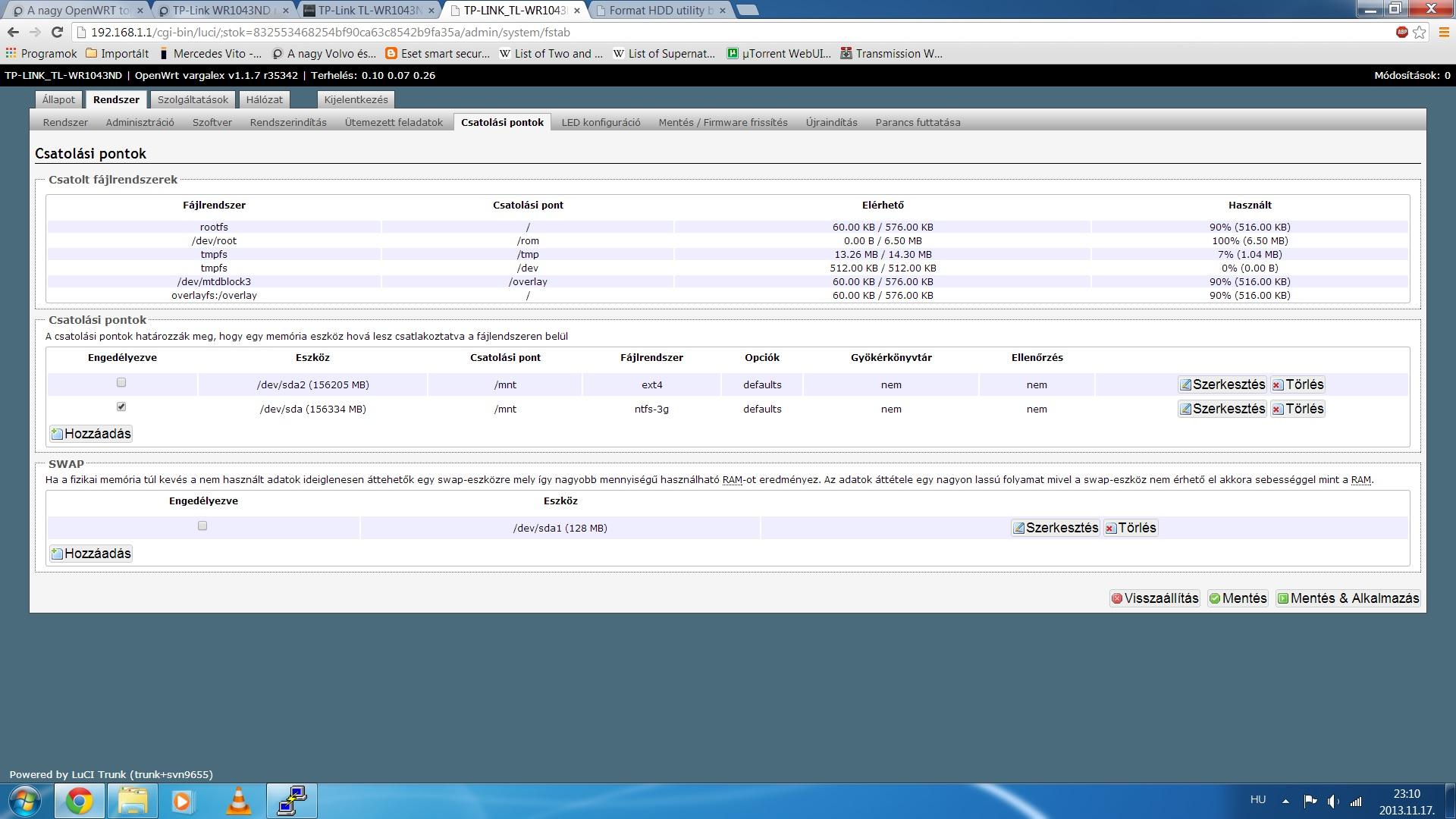
Task: Open the Szoftver subtab
Action: point(212,122)
